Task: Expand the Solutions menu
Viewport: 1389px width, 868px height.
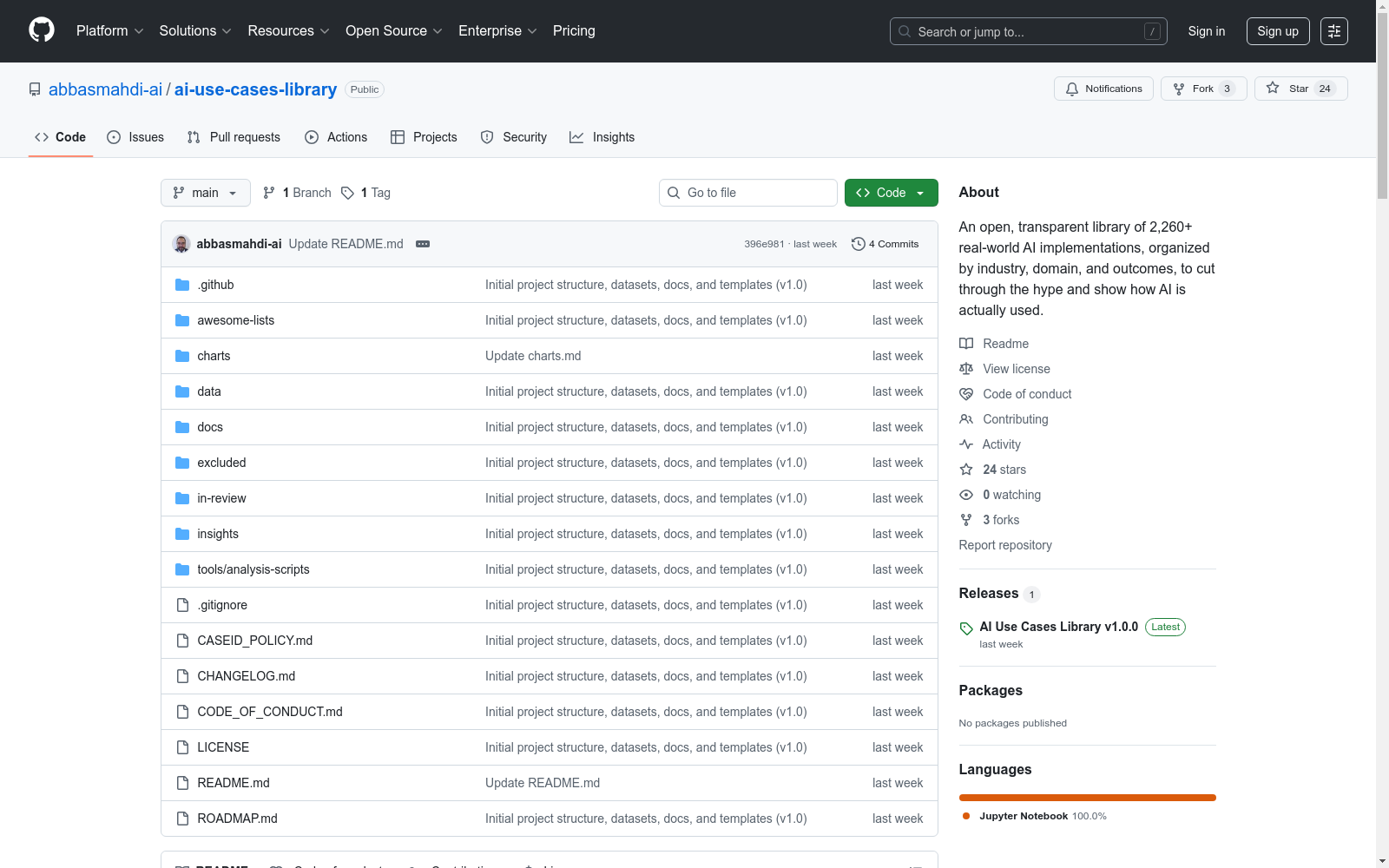Action: (195, 31)
